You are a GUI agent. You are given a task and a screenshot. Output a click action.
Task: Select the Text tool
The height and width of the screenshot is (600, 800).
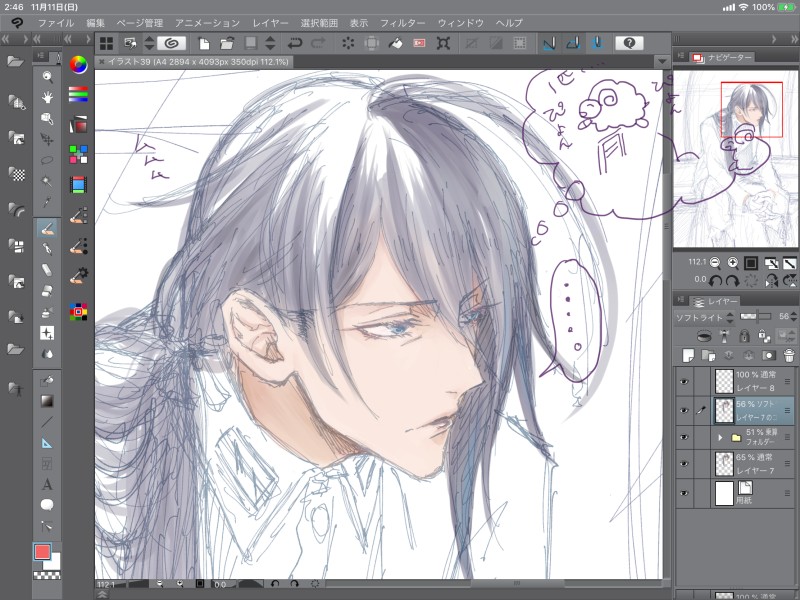(47, 484)
